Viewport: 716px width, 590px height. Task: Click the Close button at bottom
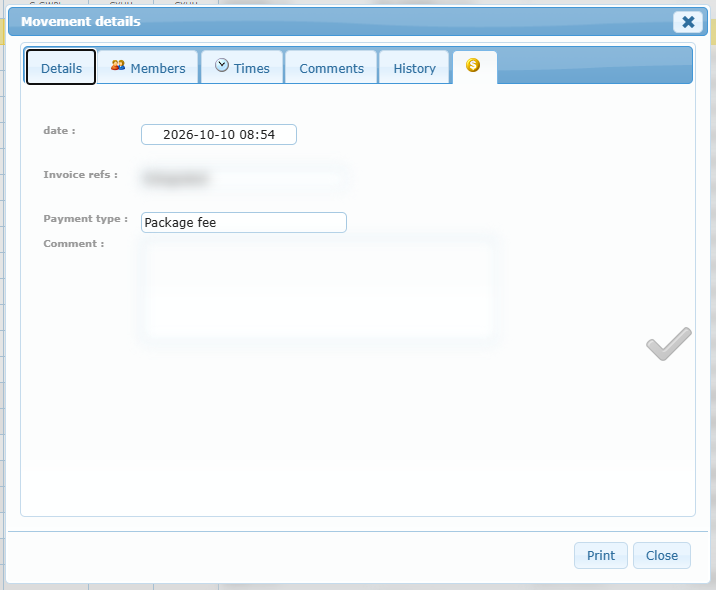point(661,555)
